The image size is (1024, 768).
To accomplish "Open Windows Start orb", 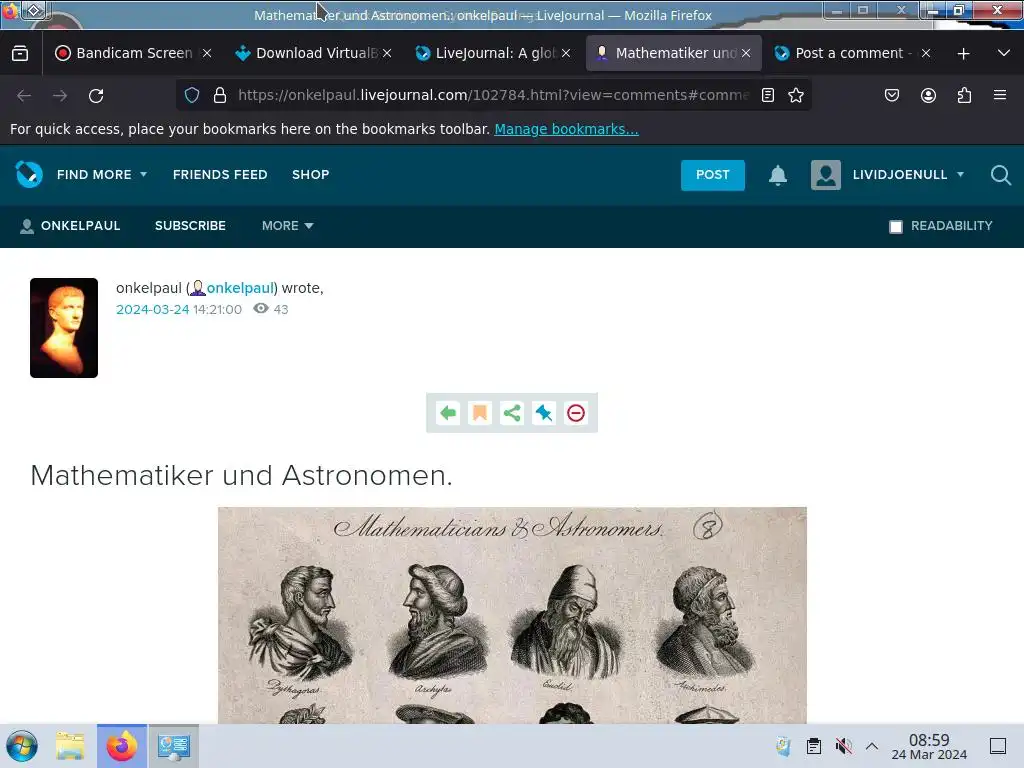I will (x=22, y=746).
